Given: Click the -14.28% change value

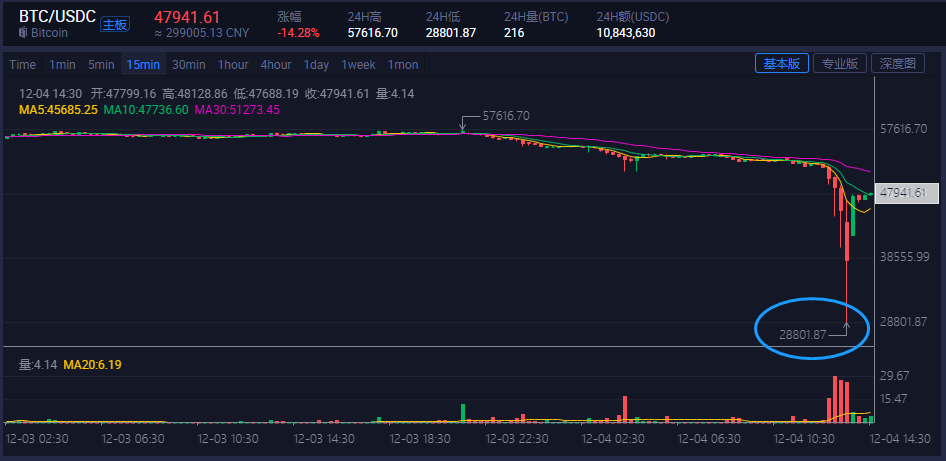Looking at the screenshot, I should tap(298, 33).
